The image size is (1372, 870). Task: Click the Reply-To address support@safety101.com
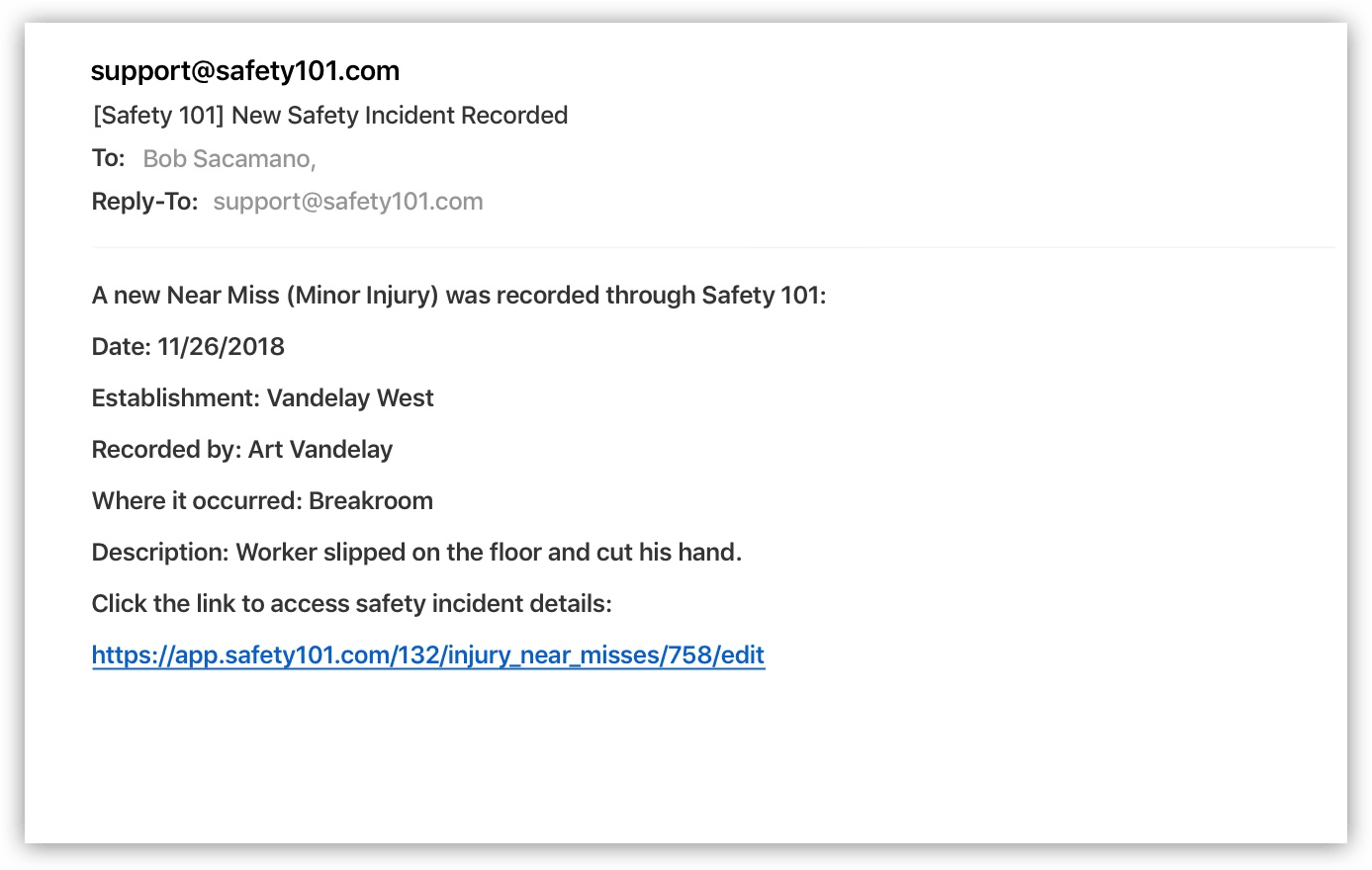(348, 202)
